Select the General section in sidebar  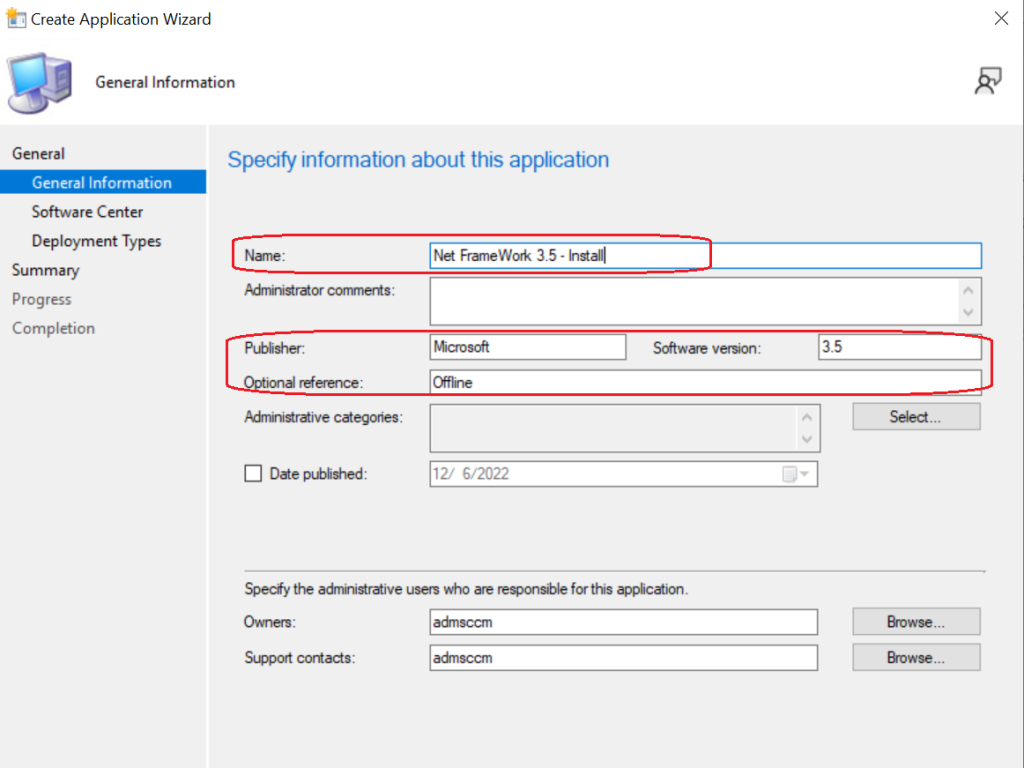click(x=39, y=153)
